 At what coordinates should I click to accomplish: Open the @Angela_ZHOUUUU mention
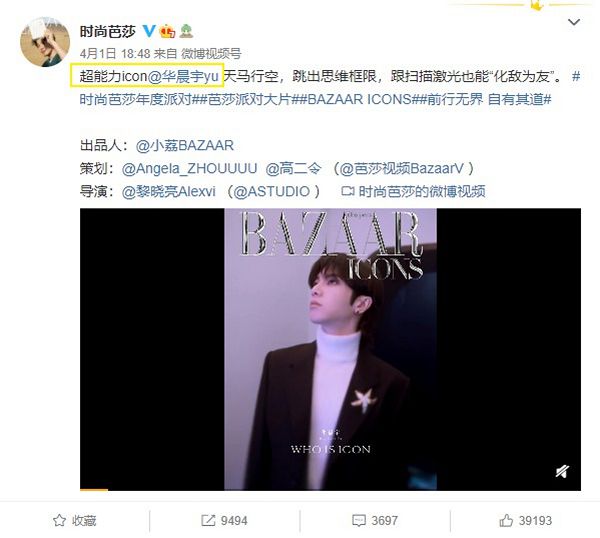click(189, 168)
